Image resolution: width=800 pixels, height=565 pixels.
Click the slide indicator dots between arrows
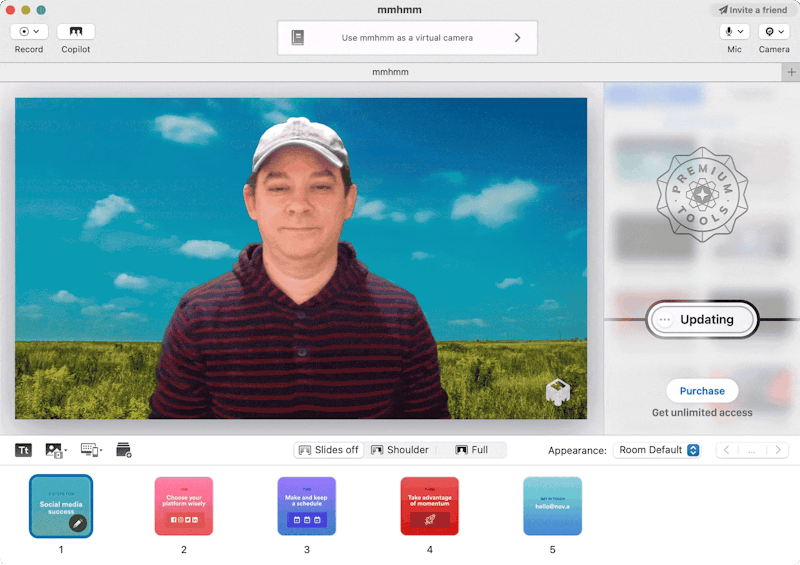click(752, 450)
